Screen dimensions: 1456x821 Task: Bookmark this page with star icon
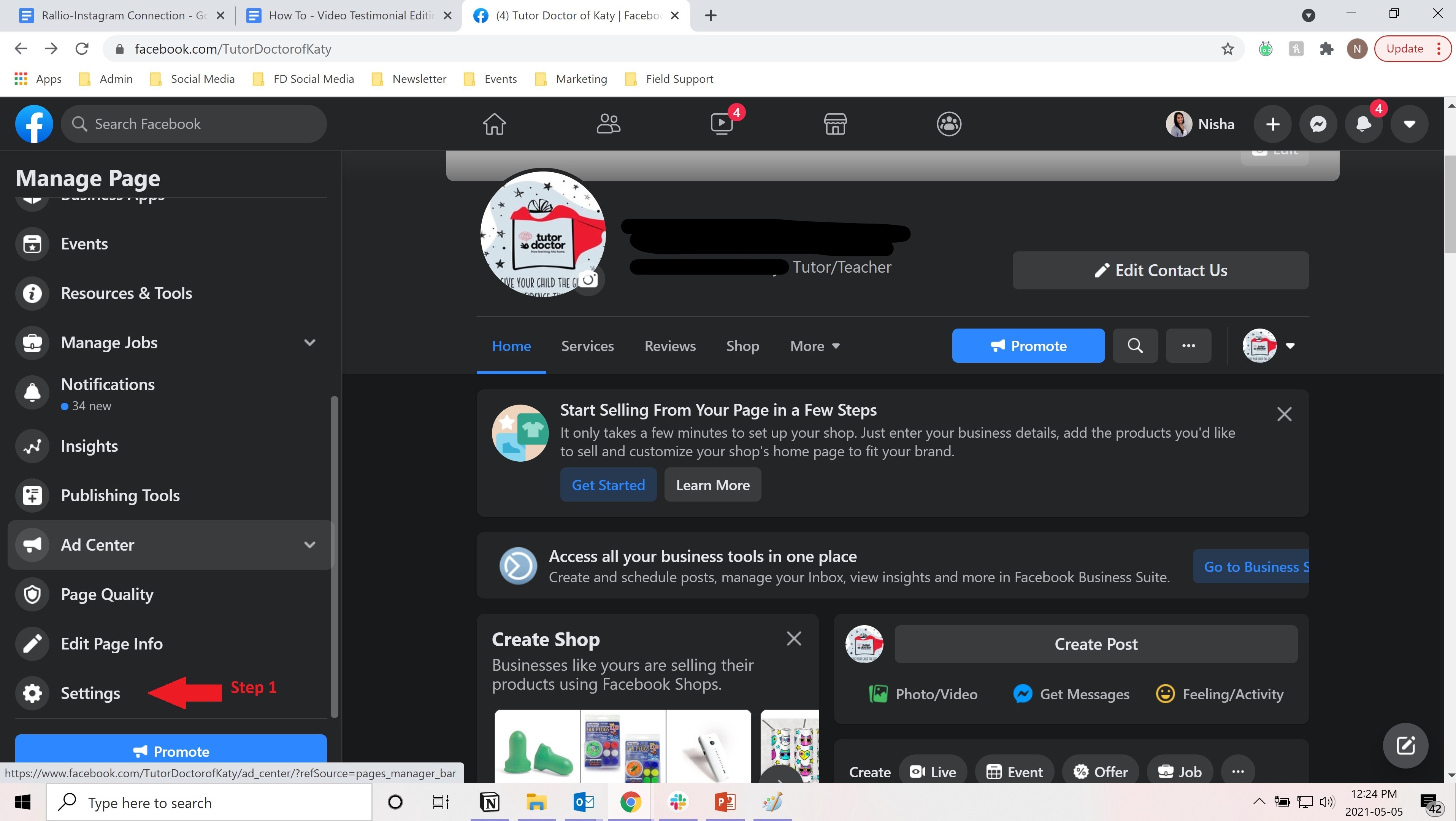[1227, 49]
